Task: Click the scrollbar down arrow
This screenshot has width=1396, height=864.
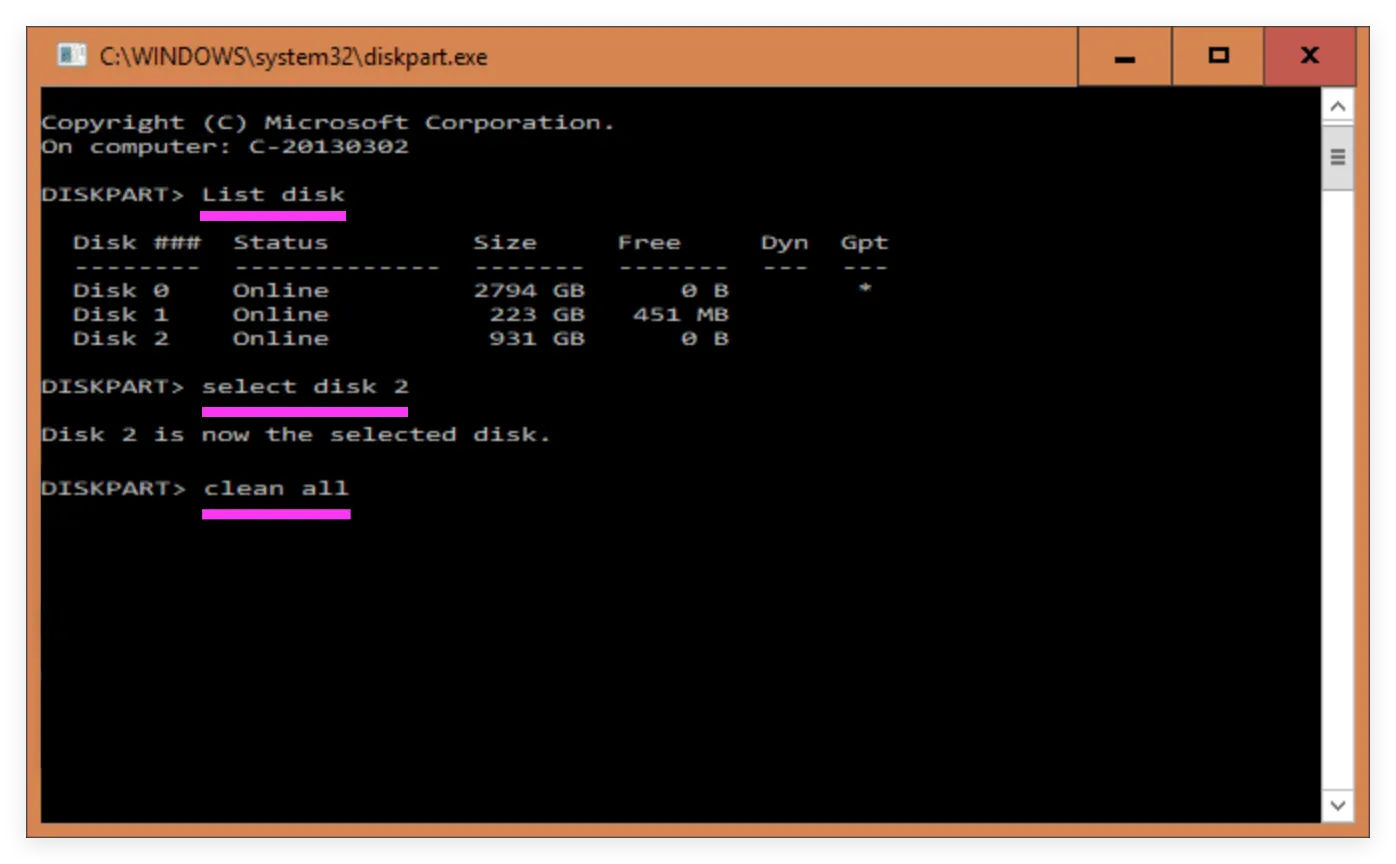Action: point(1338,805)
